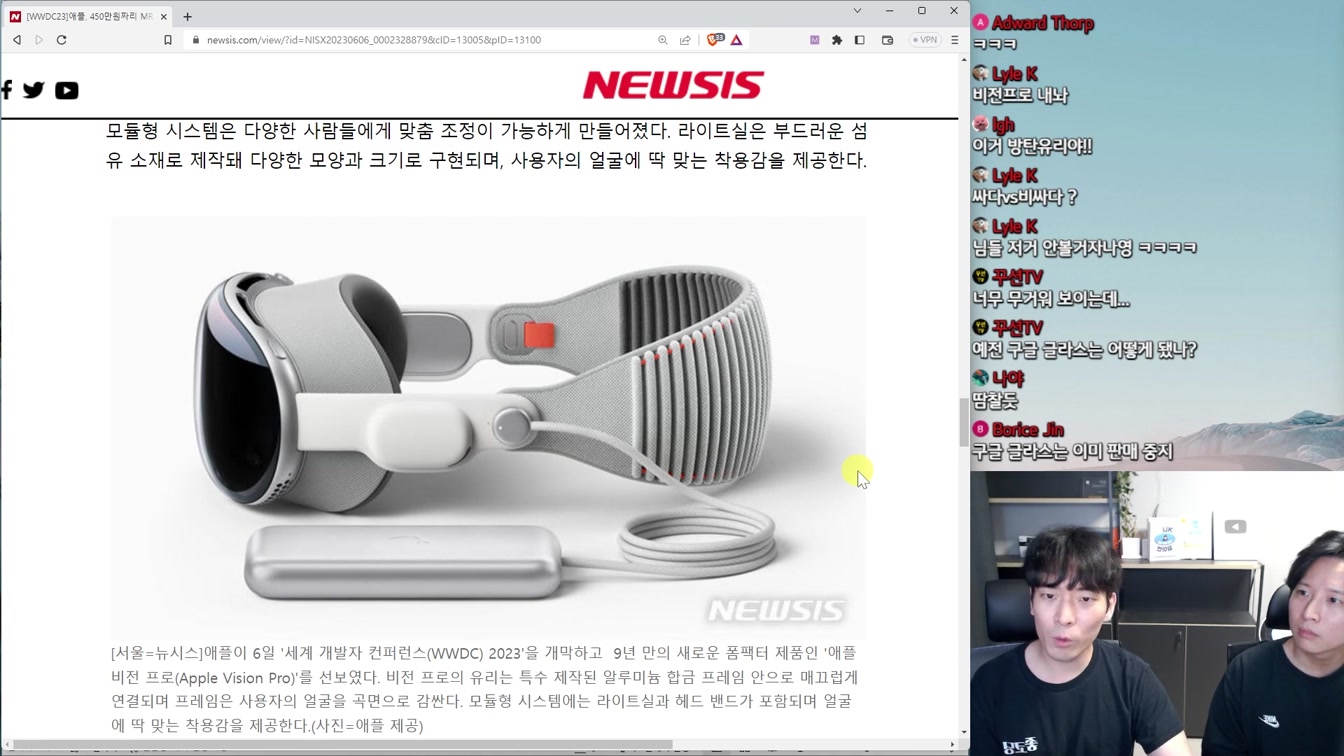Click chat message '싸다vs비싸다 ?'

1025,197
